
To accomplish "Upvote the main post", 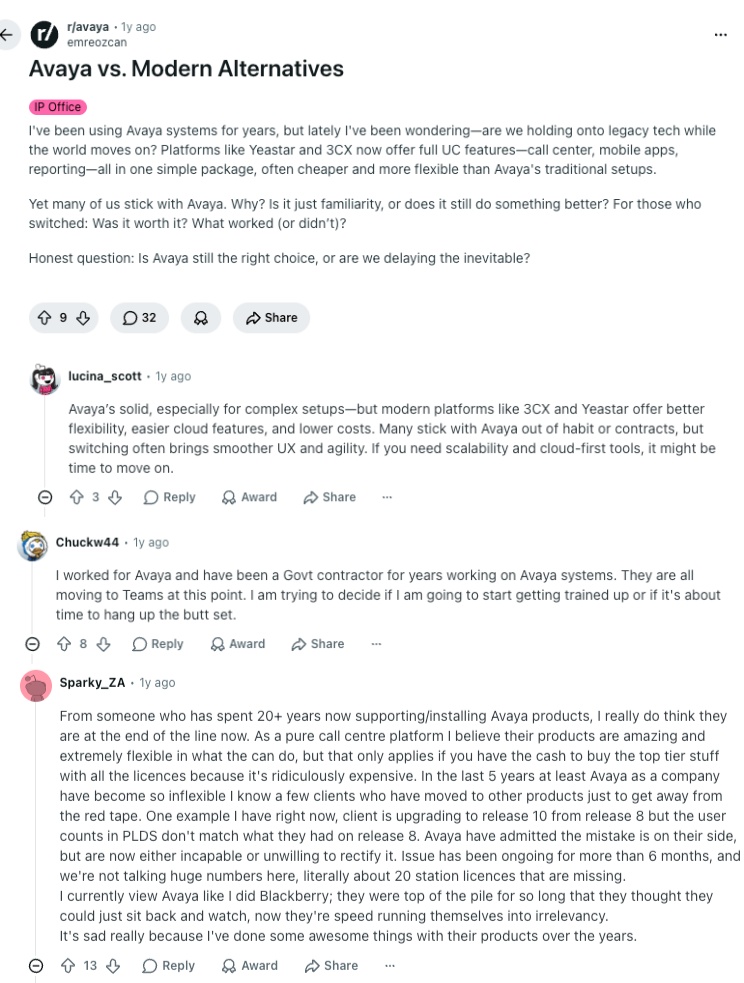I will coord(45,318).
